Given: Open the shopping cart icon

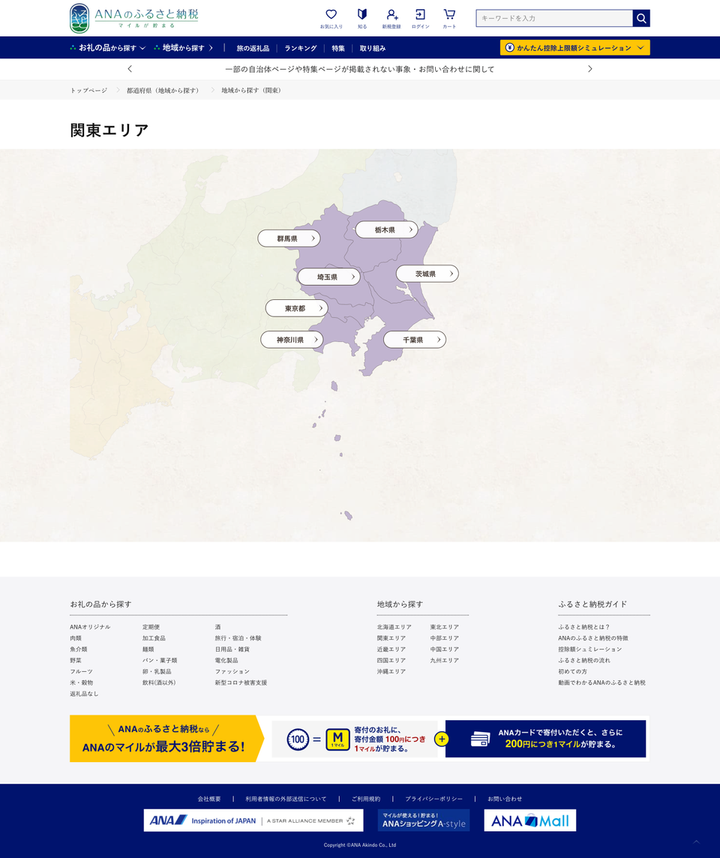Looking at the screenshot, I should pos(449,18).
